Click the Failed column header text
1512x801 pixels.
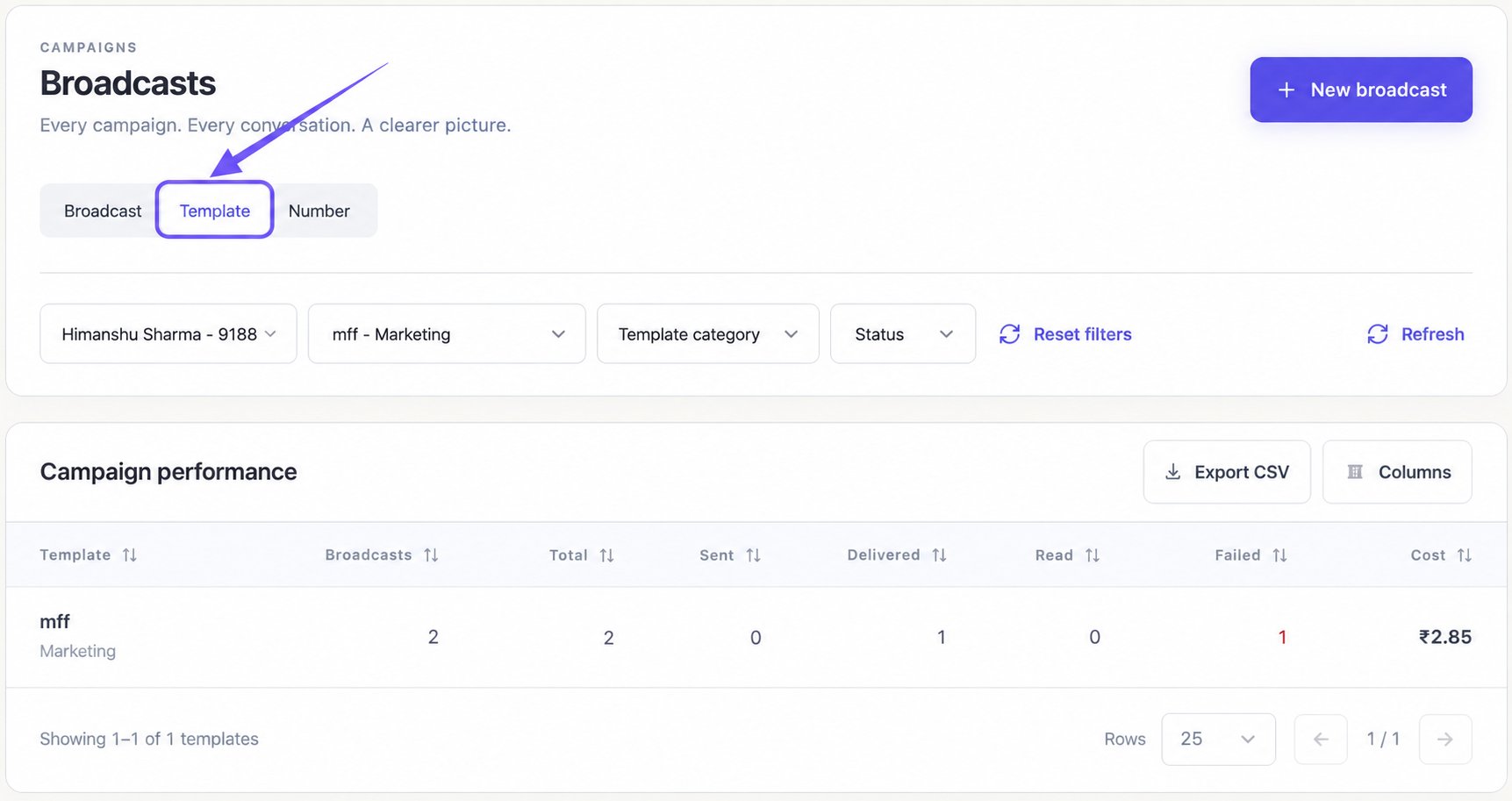[1237, 555]
